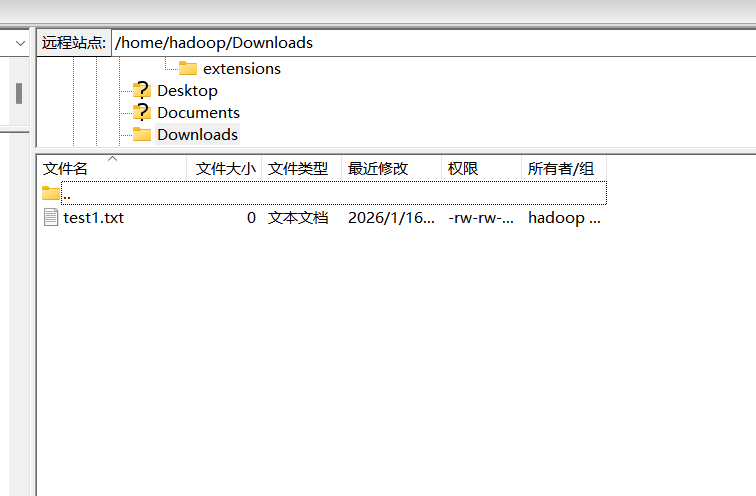Sort by 权限 column header
This screenshot has width=756, height=496.
481,169
